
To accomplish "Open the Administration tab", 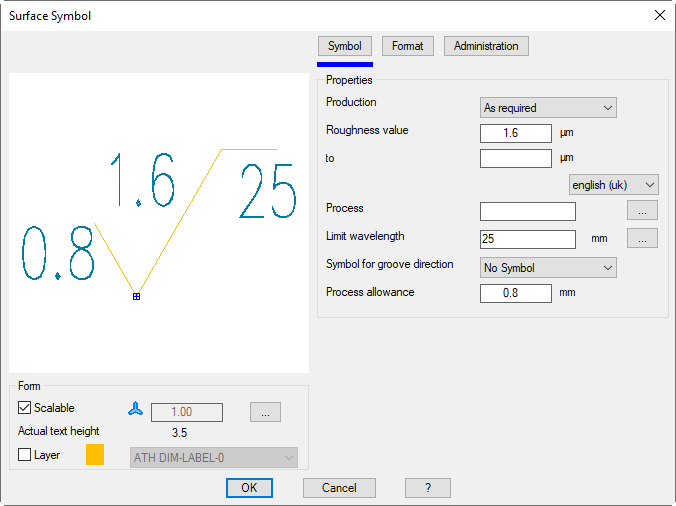I will pyautogui.click(x=486, y=46).
